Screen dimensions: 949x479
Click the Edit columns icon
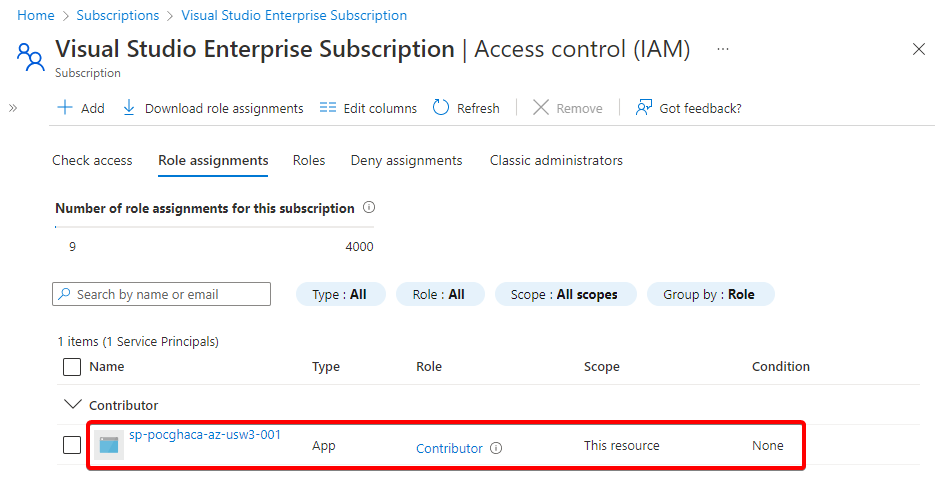[327, 108]
